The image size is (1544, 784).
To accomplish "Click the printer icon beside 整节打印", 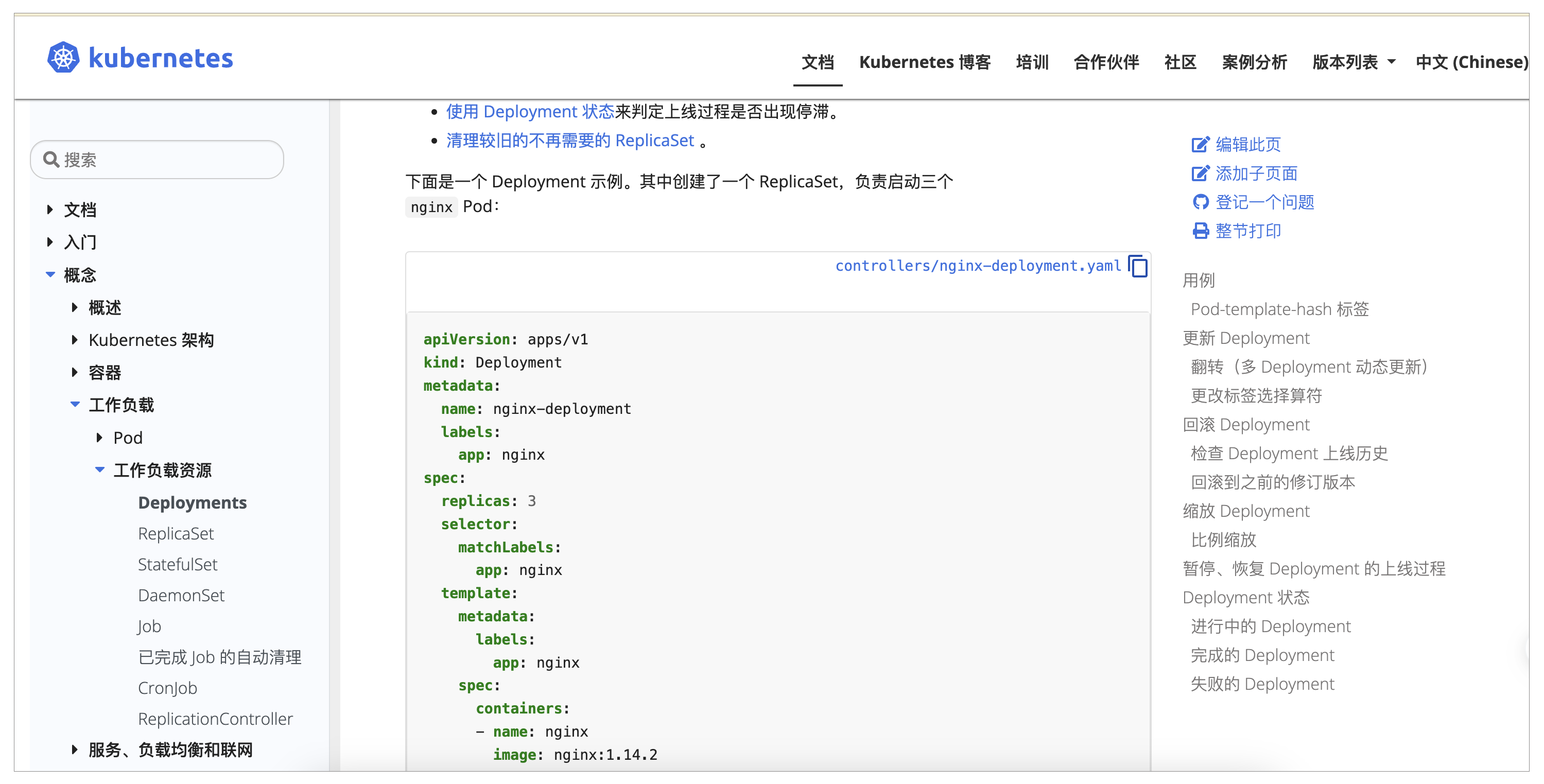I will (x=1201, y=231).
